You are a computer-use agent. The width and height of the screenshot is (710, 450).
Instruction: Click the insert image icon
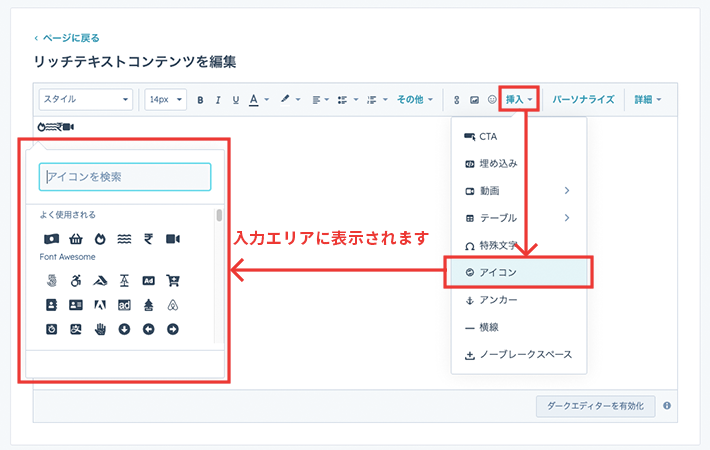pyautogui.click(x=474, y=100)
